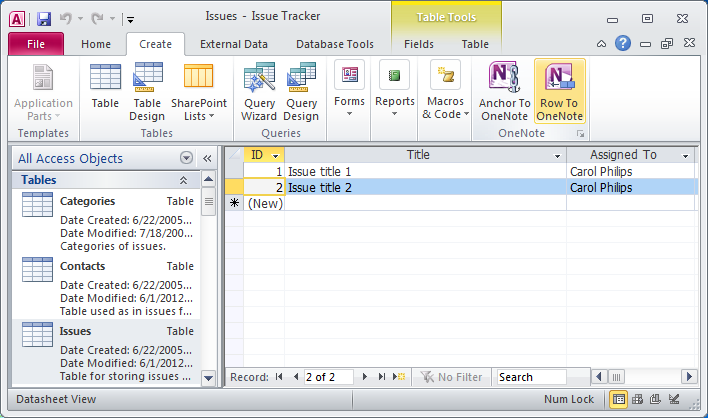
Task: Click the Table Design button
Action: [147, 92]
